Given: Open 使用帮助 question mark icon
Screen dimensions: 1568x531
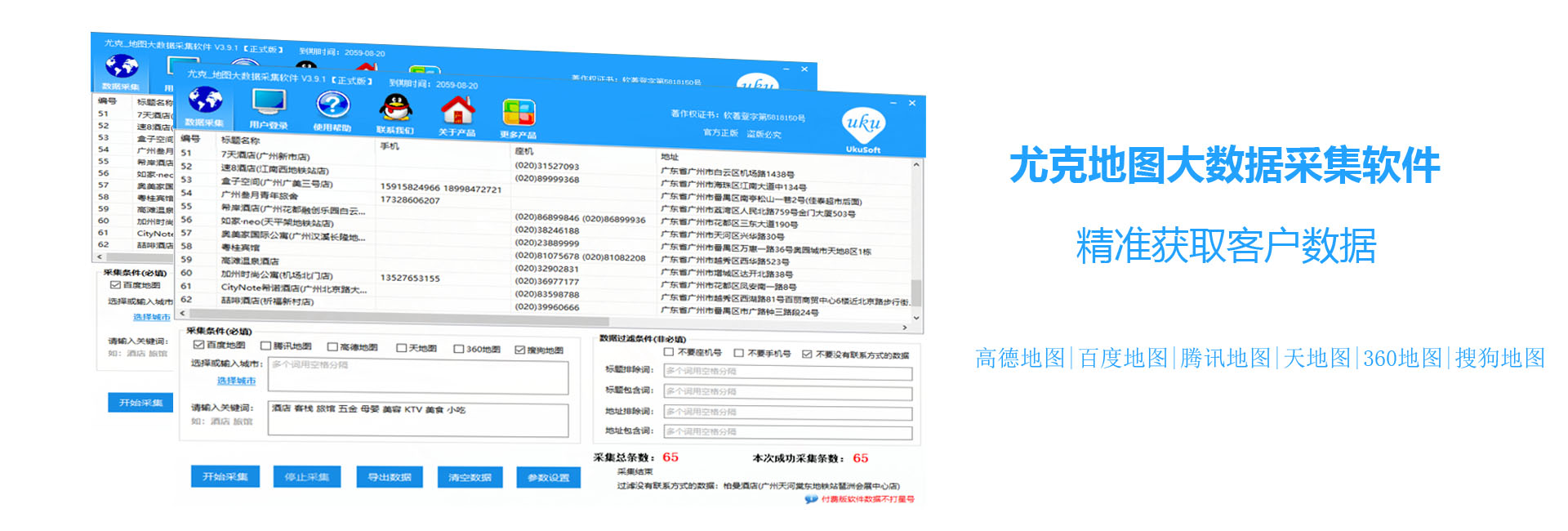Looking at the screenshot, I should coord(332,105).
